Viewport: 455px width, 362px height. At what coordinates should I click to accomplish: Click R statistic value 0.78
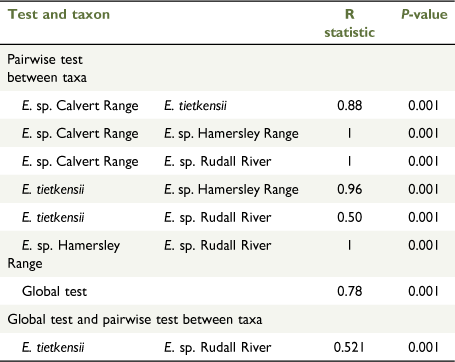tap(350, 291)
